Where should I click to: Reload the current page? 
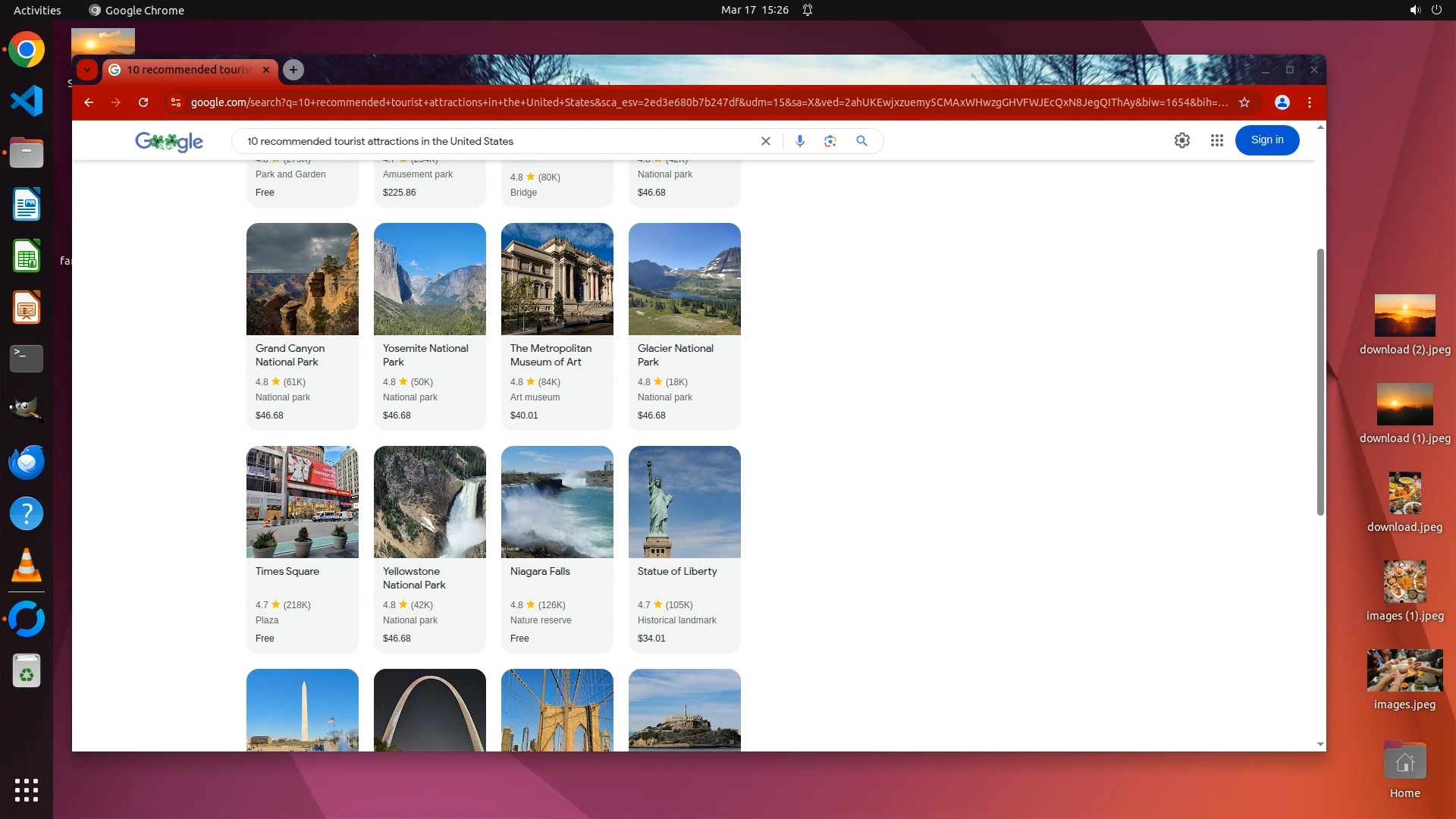click(143, 102)
